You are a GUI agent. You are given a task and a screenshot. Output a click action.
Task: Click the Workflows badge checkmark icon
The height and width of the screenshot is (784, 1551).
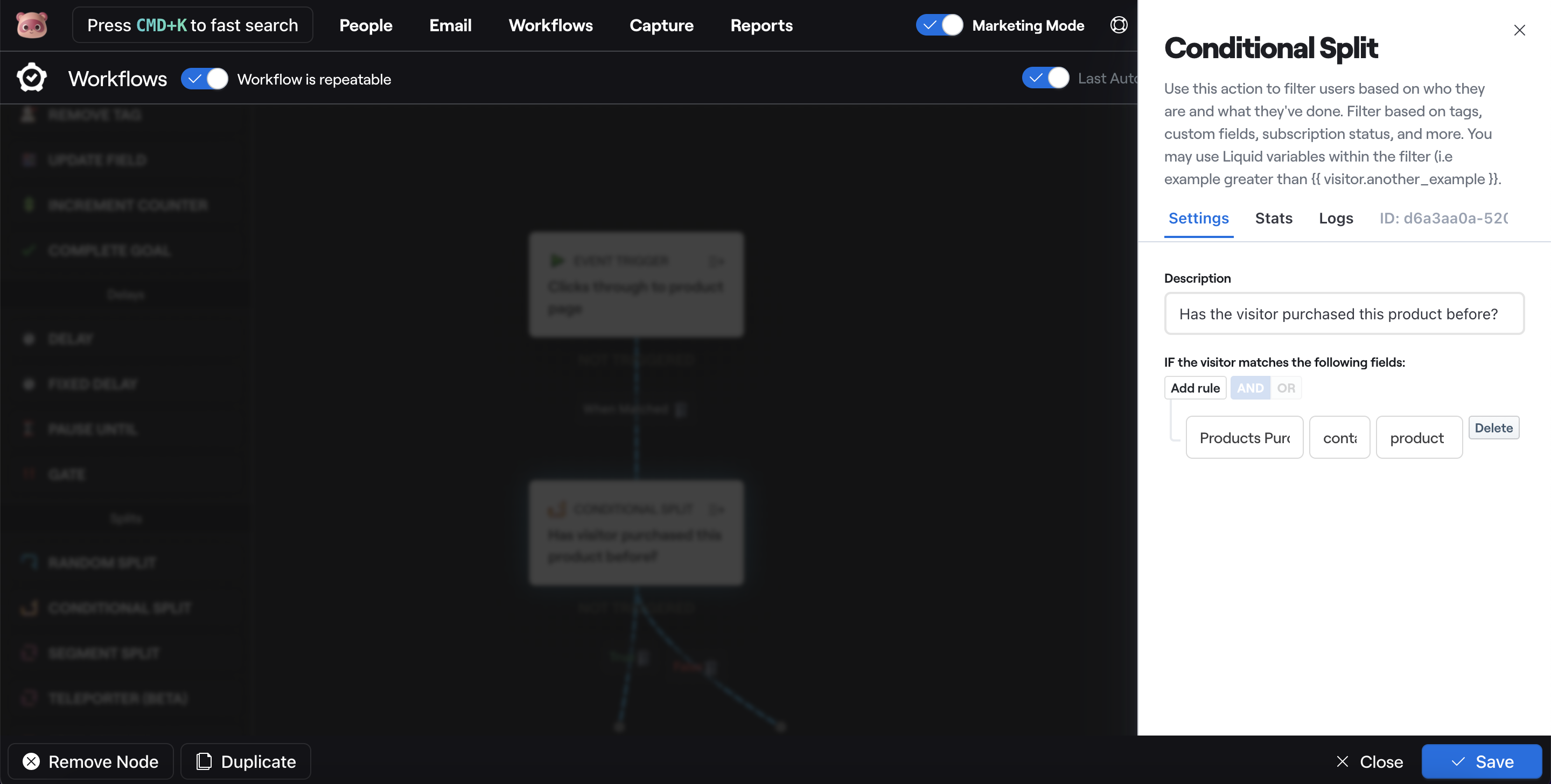tap(31, 78)
